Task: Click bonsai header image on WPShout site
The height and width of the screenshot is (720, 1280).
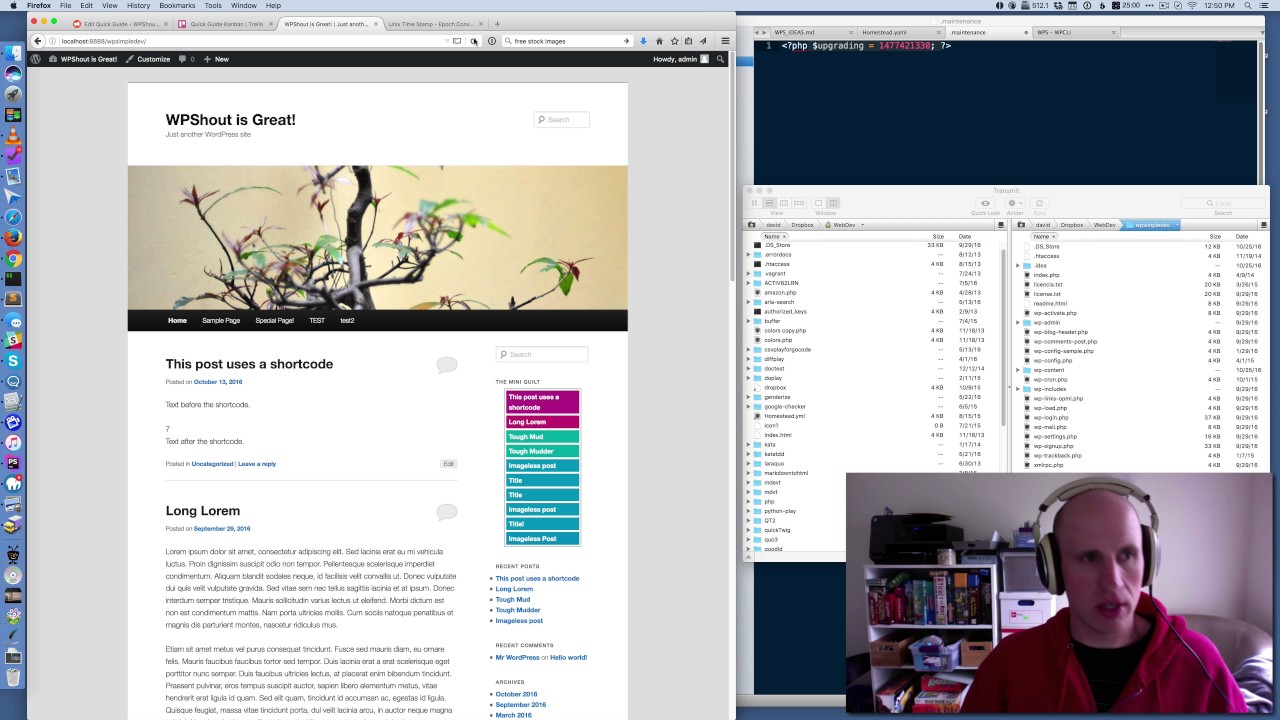Action: [377, 238]
